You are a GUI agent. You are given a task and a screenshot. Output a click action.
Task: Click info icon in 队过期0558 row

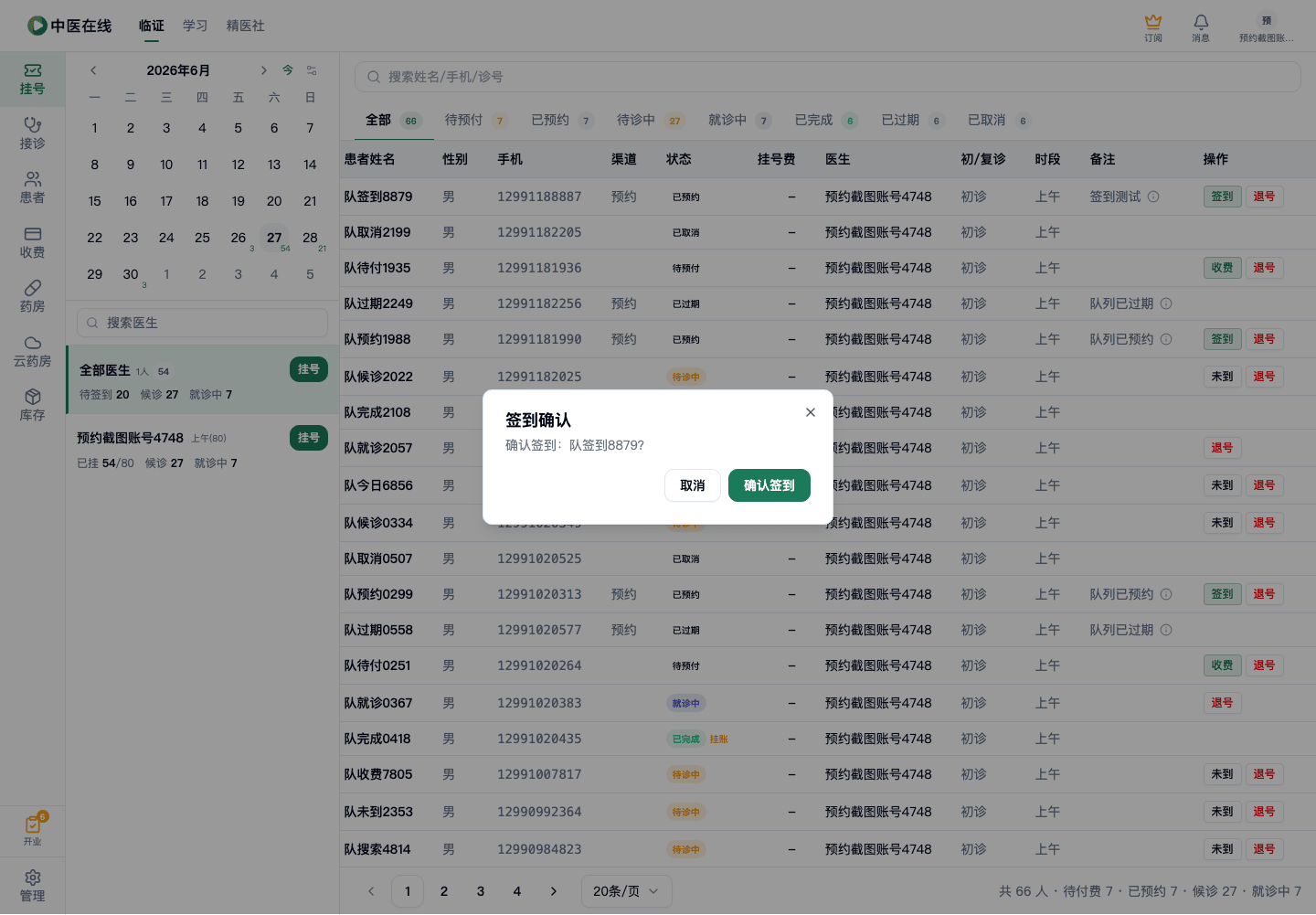(x=1166, y=630)
